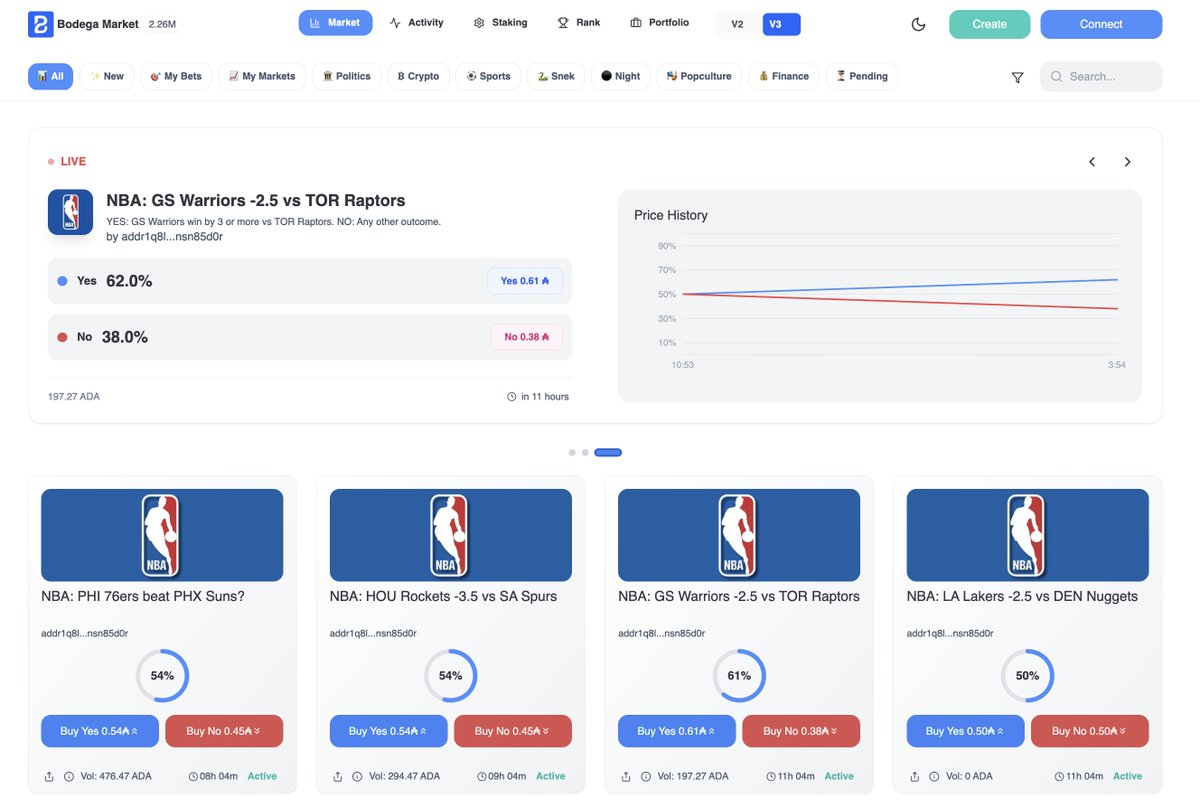This screenshot has height=807, width=1200.
Task: Click the Bodega Market logo icon
Action: tap(40, 24)
